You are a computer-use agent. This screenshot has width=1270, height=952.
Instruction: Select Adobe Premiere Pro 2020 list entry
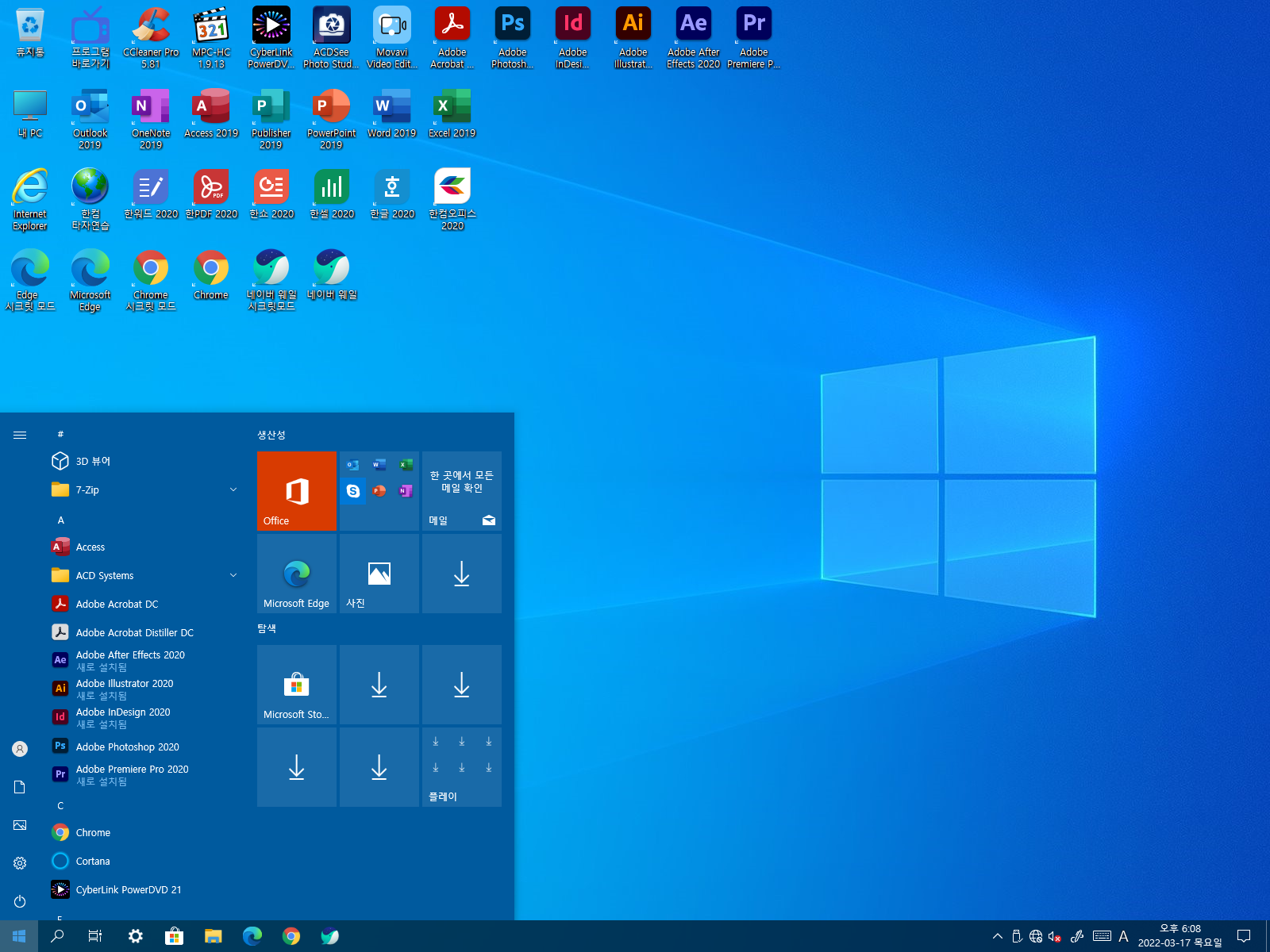(x=144, y=775)
